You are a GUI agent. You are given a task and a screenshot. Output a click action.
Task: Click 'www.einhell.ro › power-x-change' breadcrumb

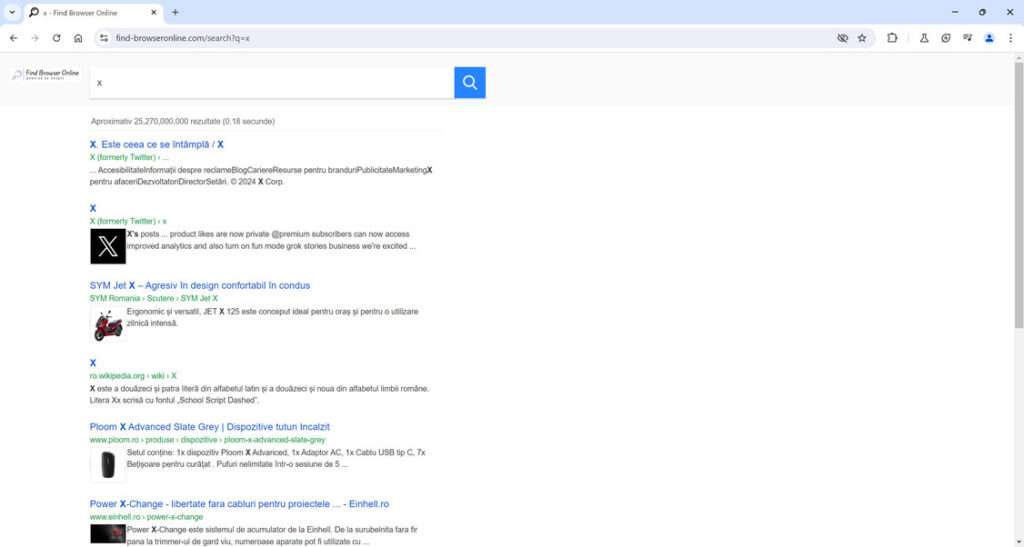click(146, 517)
